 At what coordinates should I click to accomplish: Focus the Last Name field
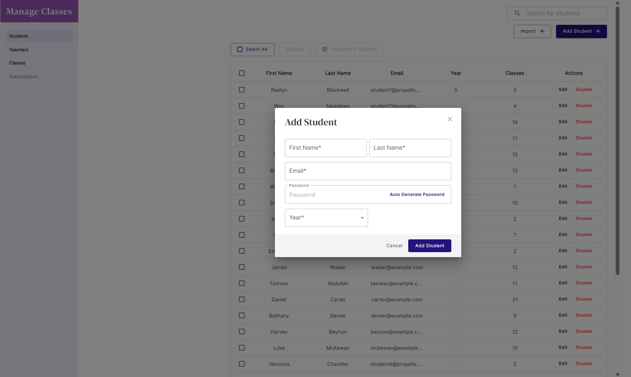[x=410, y=148]
